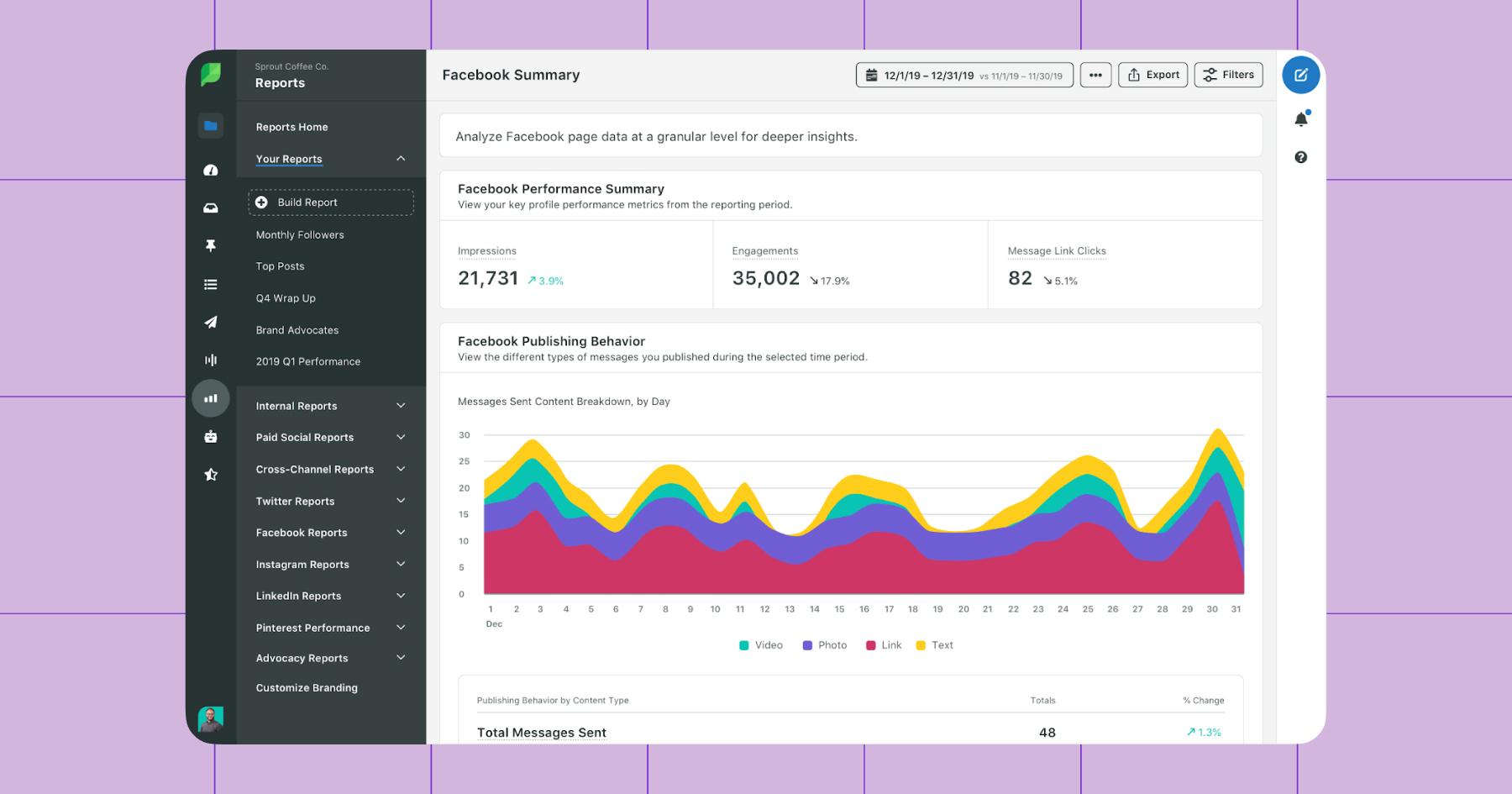Open the help question mark icon

[1300, 157]
